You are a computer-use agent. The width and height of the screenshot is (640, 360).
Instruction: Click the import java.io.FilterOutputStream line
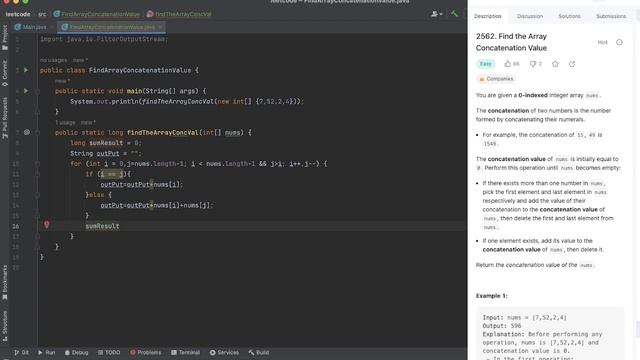coord(104,39)
